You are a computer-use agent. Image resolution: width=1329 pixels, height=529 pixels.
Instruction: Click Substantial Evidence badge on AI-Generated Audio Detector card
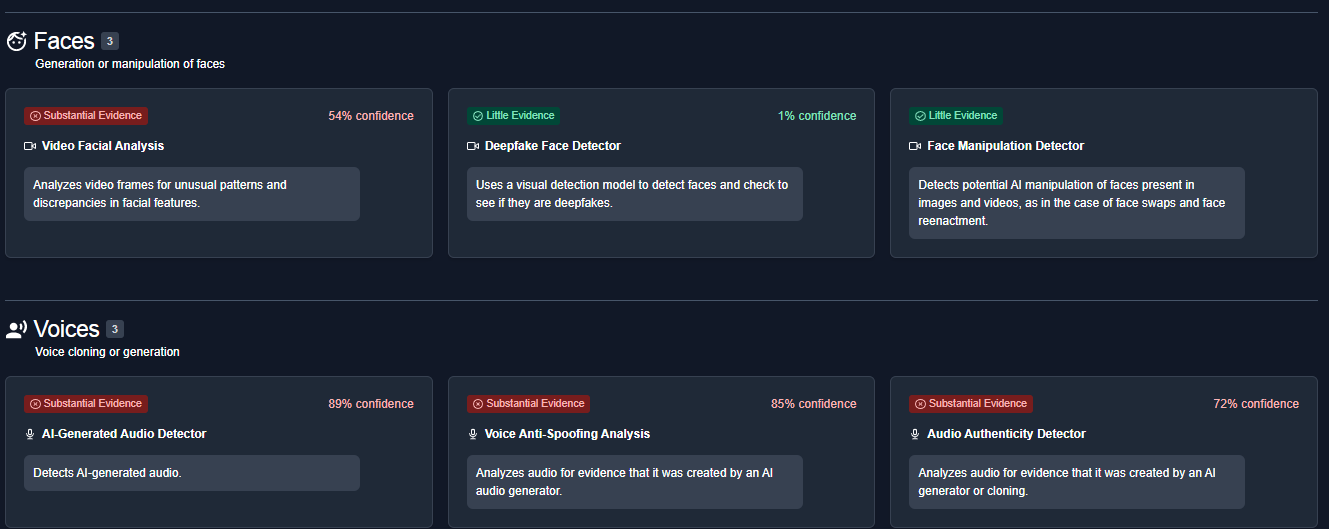tap(86, 404)
